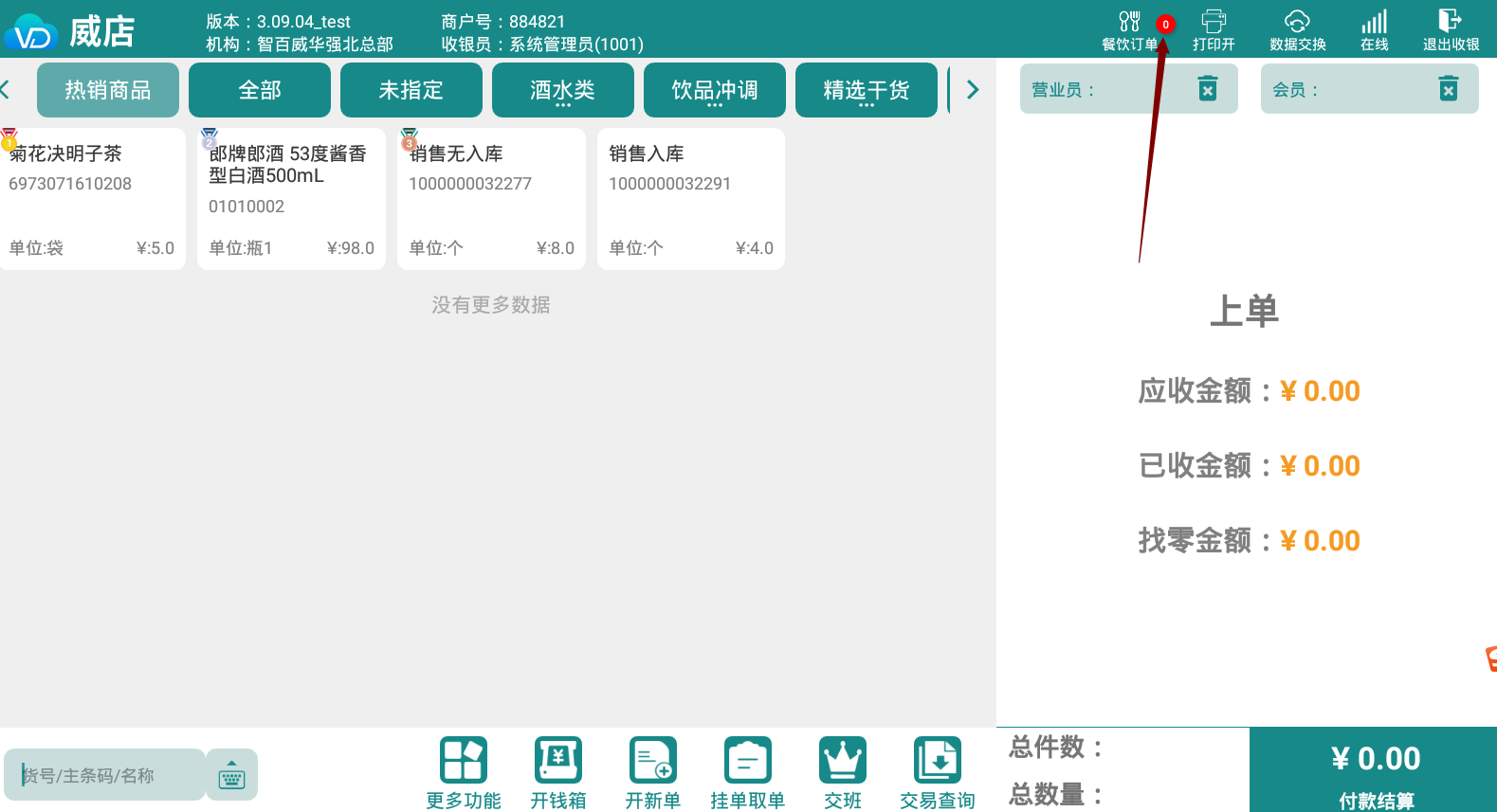The width and height of the screenshot is (1497, 812).
Task: Click the 在线 signal status icon
Action: tap(1374, 29)
